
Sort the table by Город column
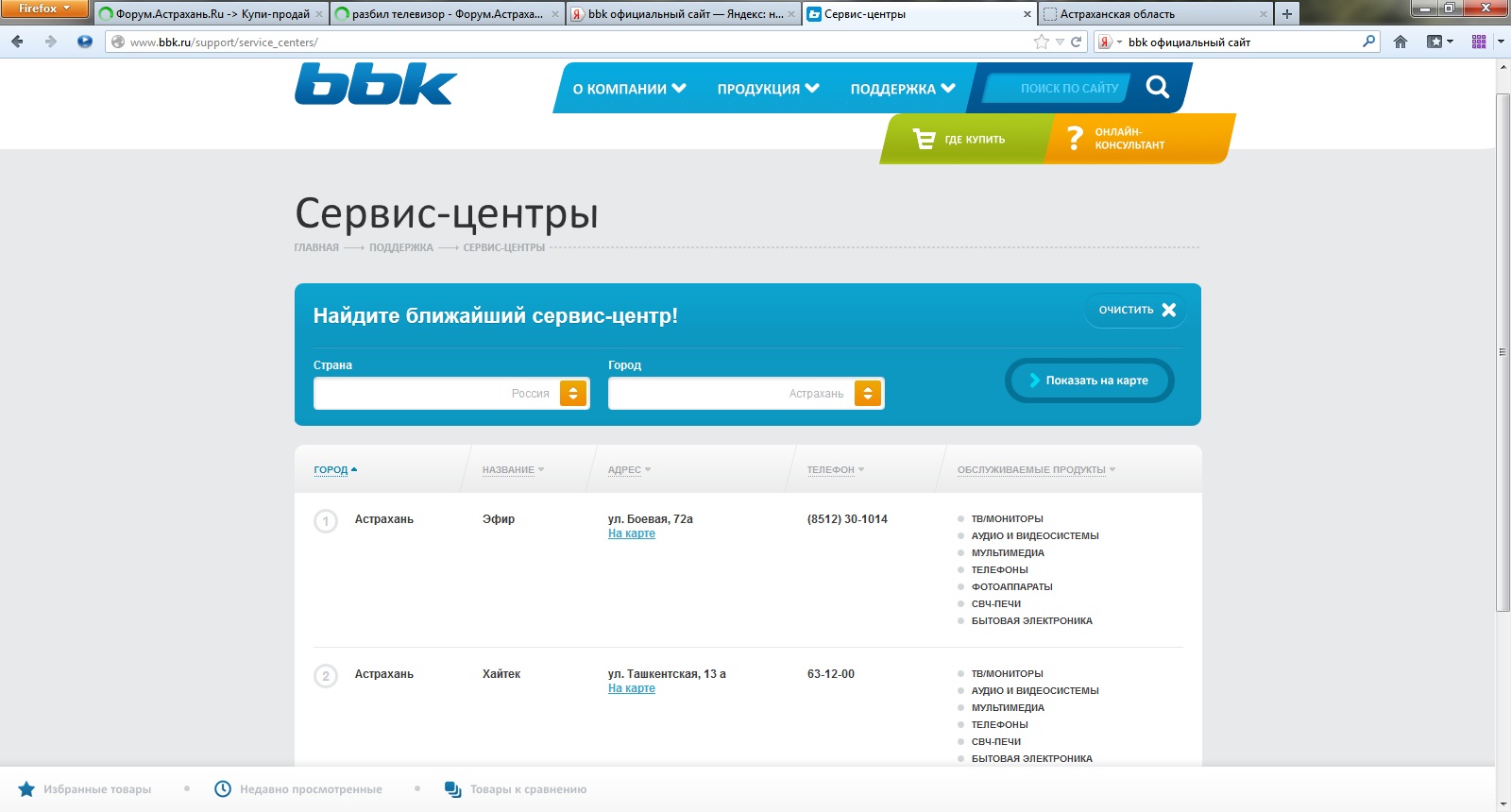pyautogui.click(x=335, y=469)
